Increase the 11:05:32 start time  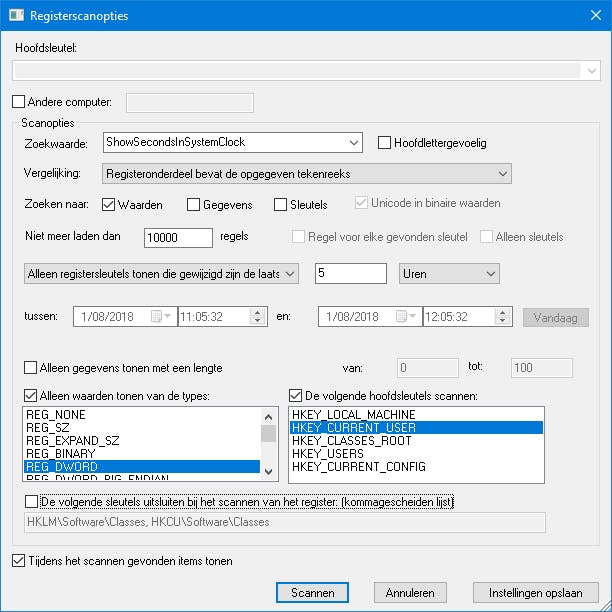coord(258,312)
